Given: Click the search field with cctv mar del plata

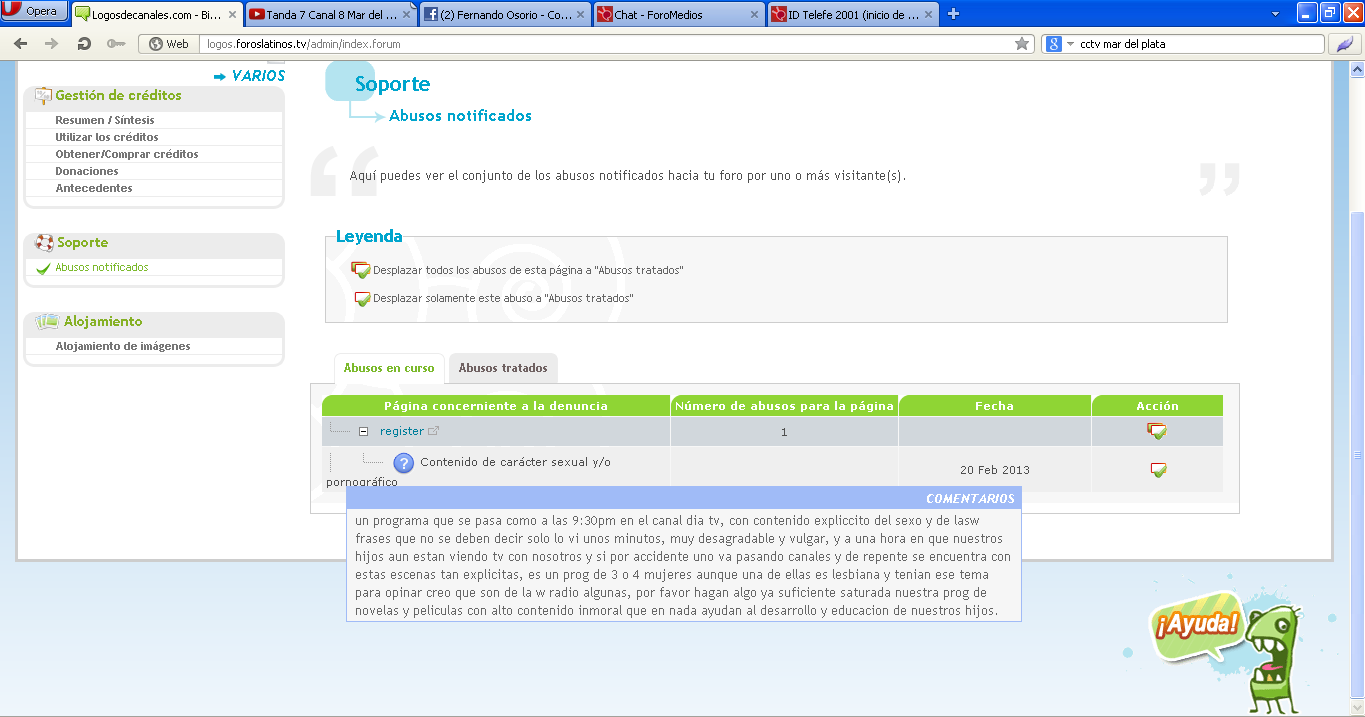Looking at the screenshot, I should [1198, 44].
